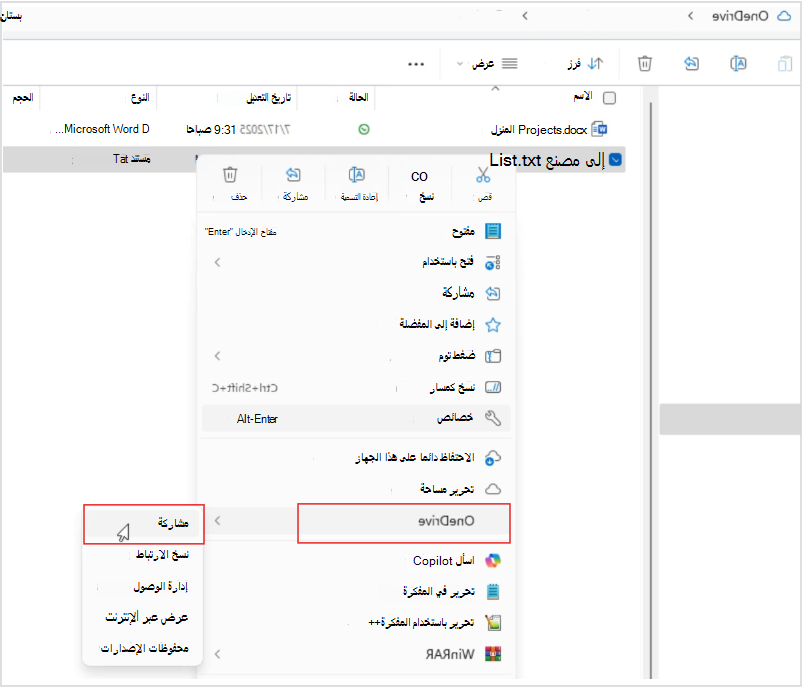
Task: Toggle the checkbox beside List.txt
Action: click(615, 160)
